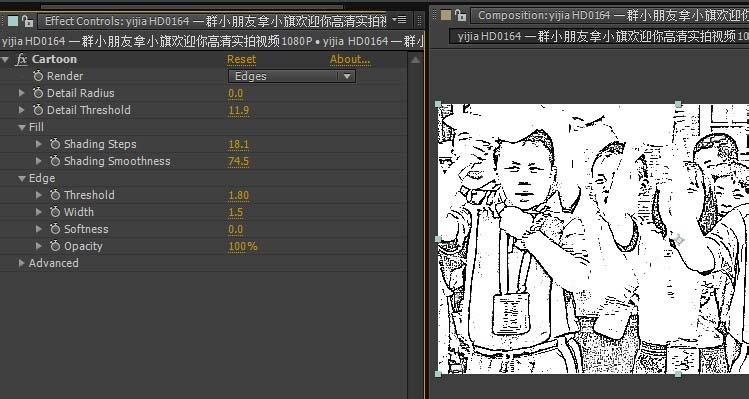Edit Edge Softness value 0.0

(235, 229)
